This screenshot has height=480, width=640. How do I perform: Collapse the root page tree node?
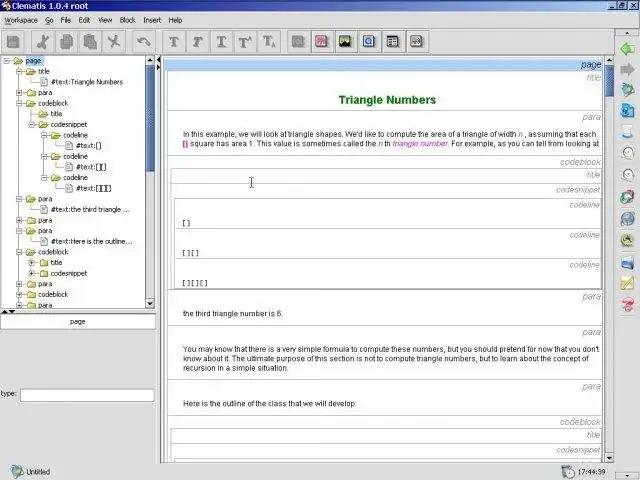pos(7,61)
